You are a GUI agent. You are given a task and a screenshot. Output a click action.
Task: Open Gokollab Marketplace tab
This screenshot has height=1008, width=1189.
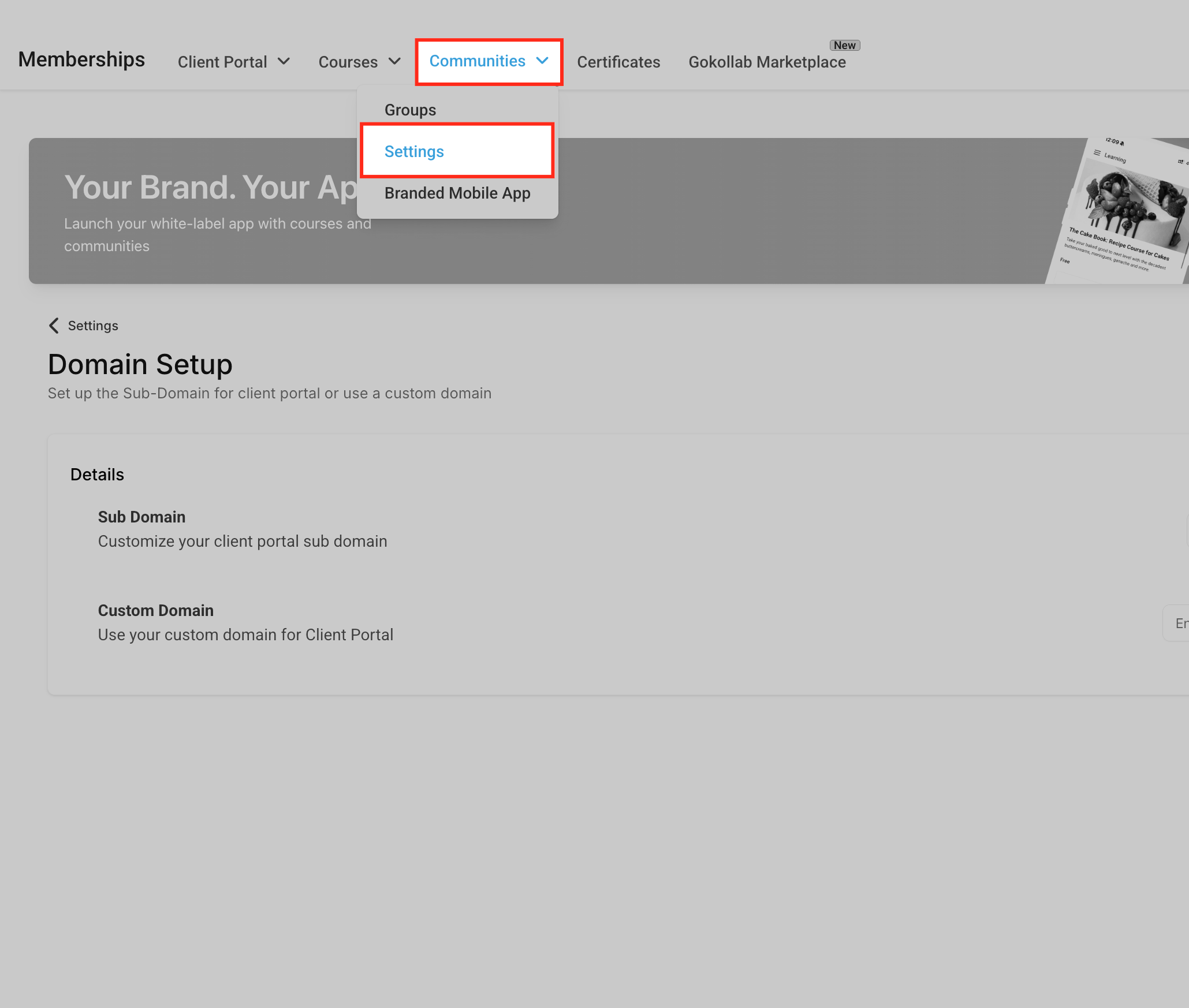767,62
